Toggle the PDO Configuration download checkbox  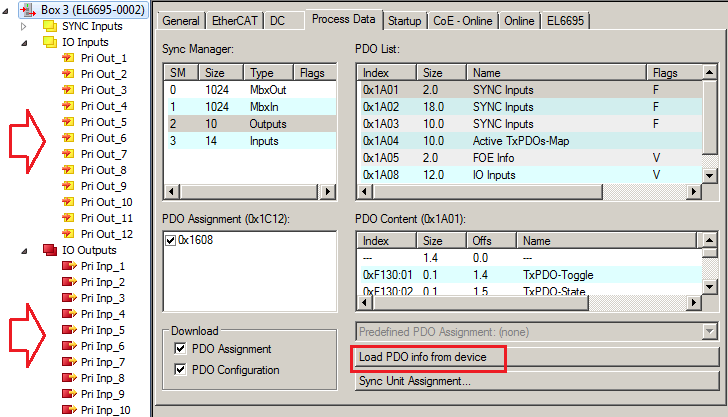(x=180, y=370)
